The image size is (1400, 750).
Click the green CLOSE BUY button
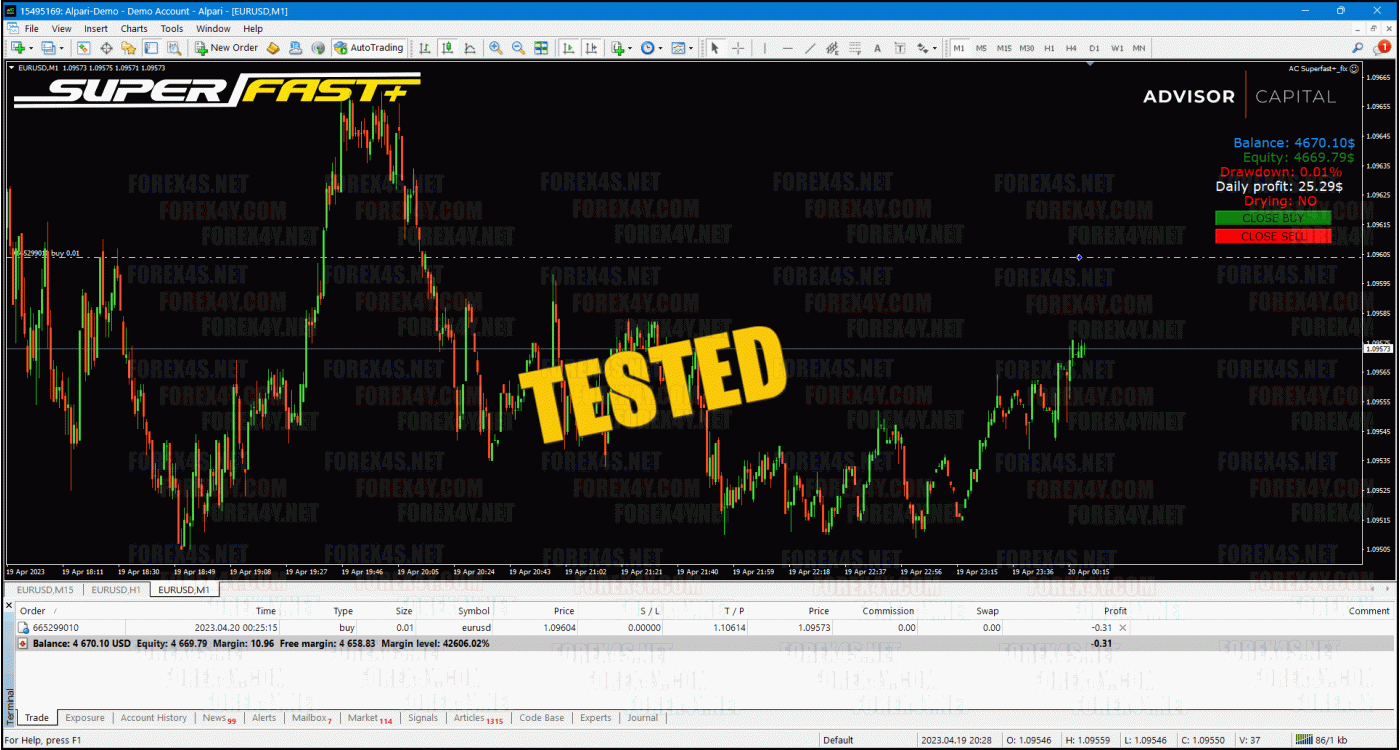coord(1272,217)
